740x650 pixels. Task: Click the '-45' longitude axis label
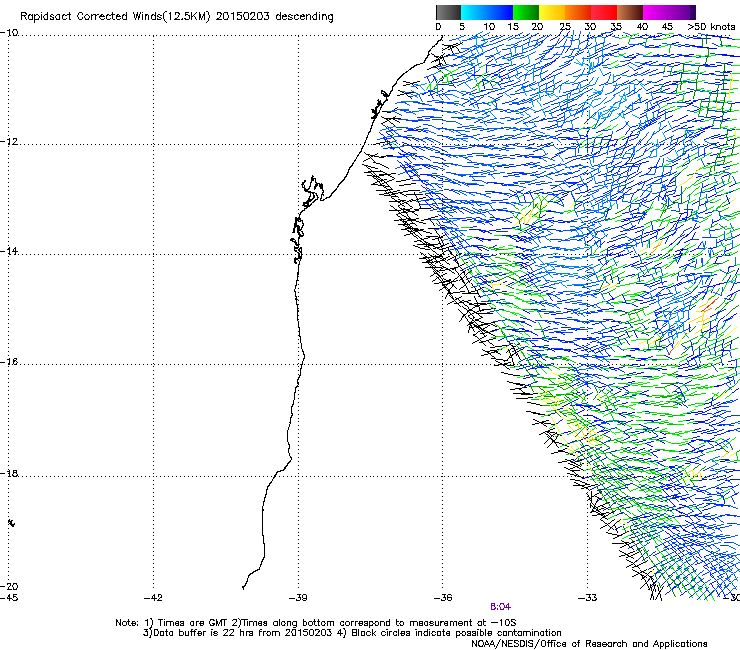pyautogui.click(x=9, y=598)
